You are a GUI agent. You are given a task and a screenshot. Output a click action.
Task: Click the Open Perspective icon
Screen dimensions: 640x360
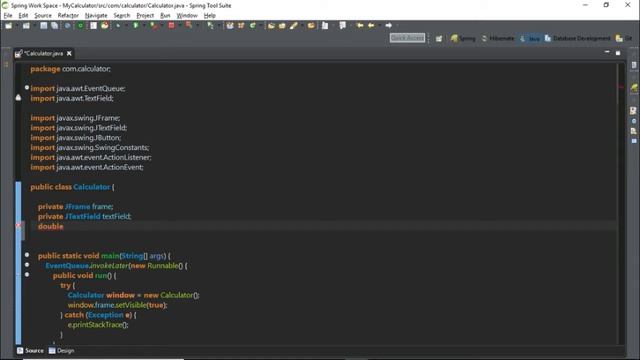[x=439, y=38]
